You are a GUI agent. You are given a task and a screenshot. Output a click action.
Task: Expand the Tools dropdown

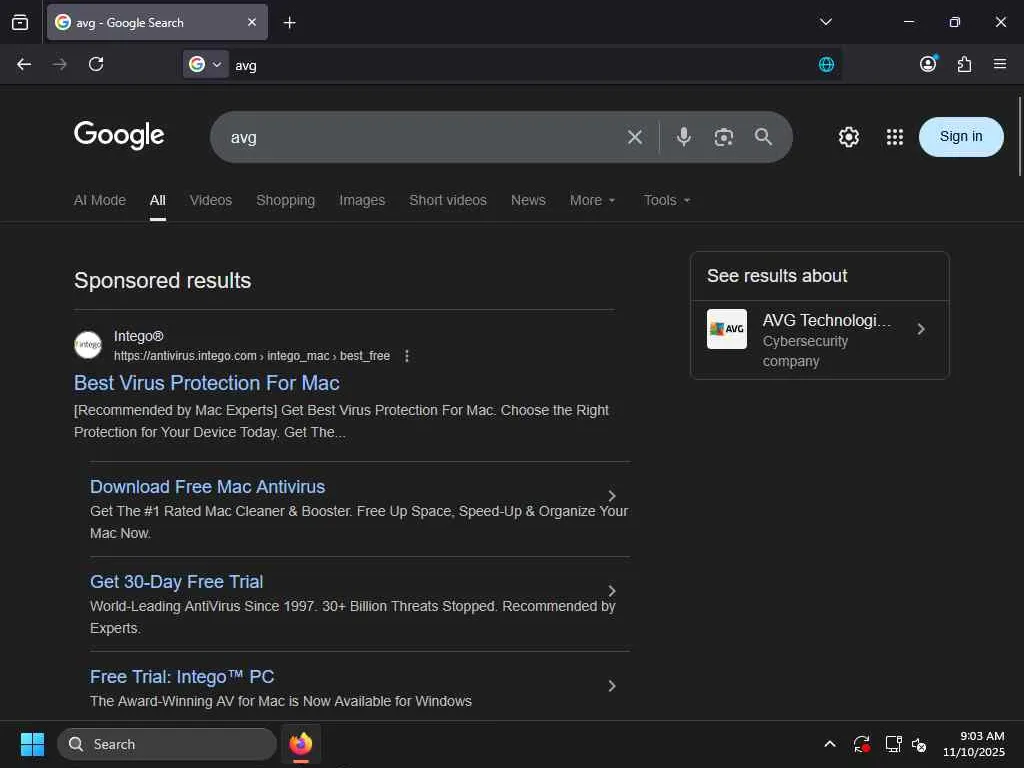(666, 200)
